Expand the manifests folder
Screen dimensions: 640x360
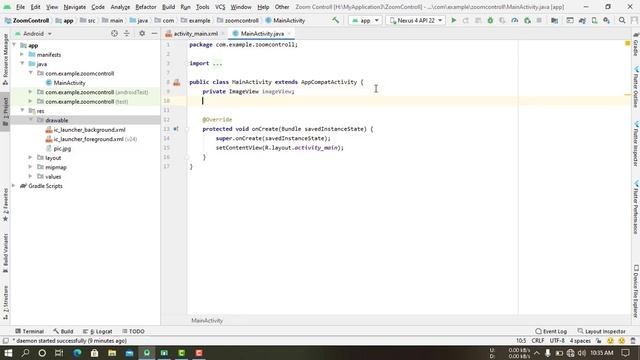pos(22,54)
